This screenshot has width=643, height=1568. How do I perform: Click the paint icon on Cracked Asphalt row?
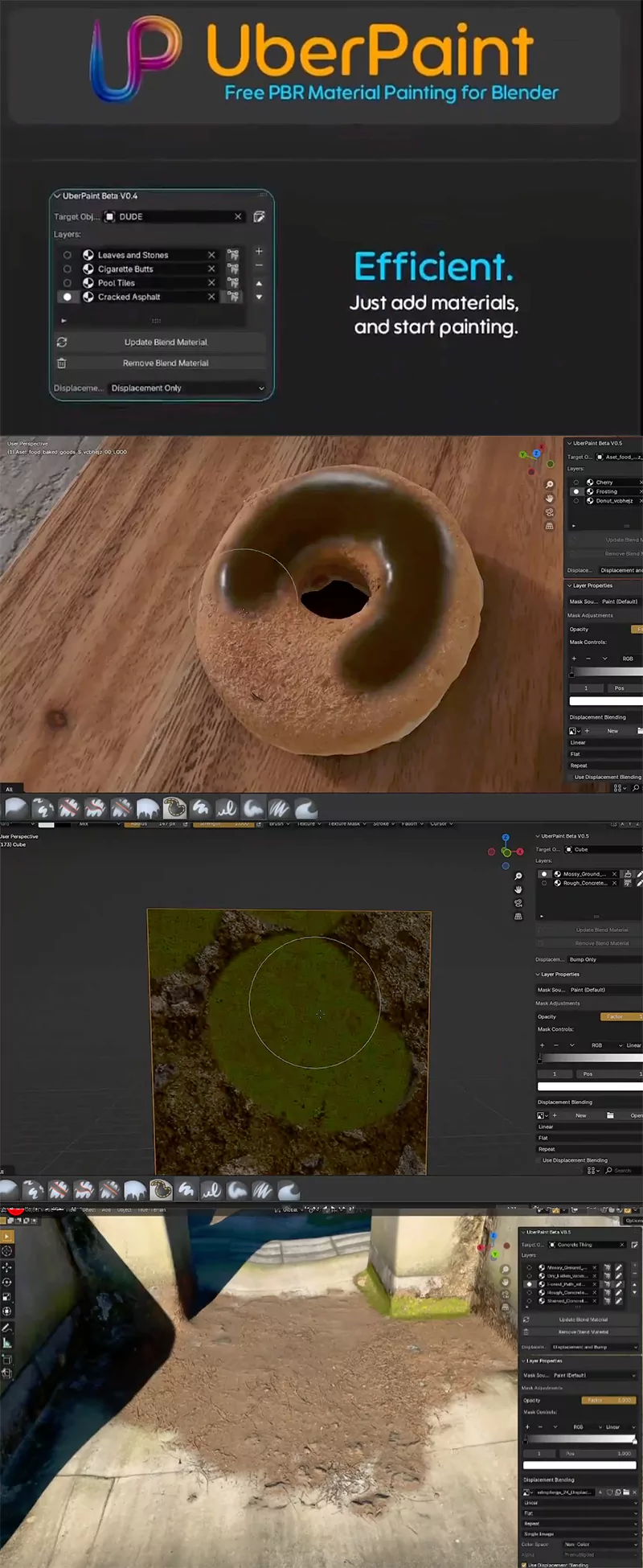point(232,297)
